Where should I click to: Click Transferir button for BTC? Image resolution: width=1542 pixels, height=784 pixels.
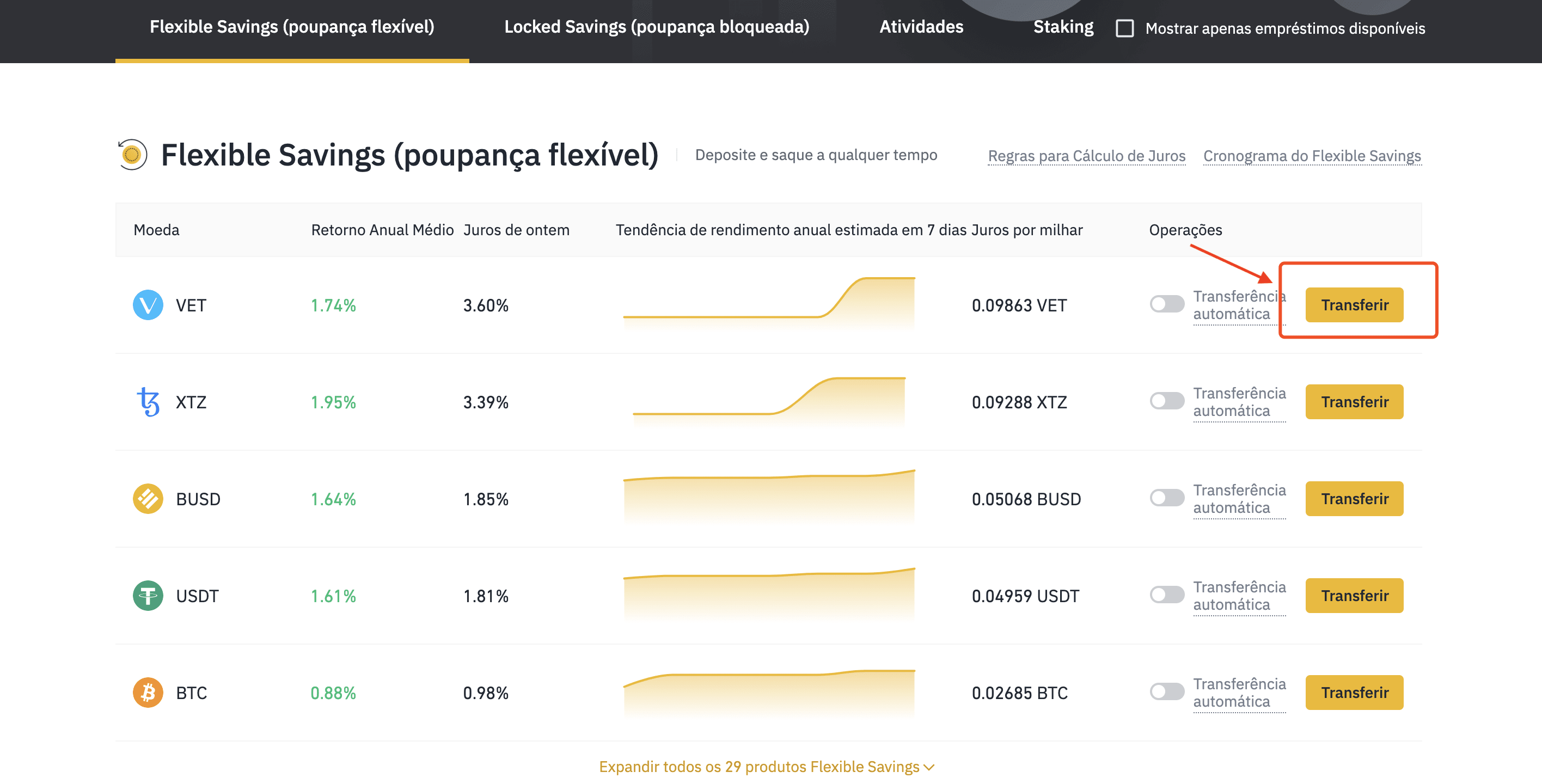(1355, 693)
